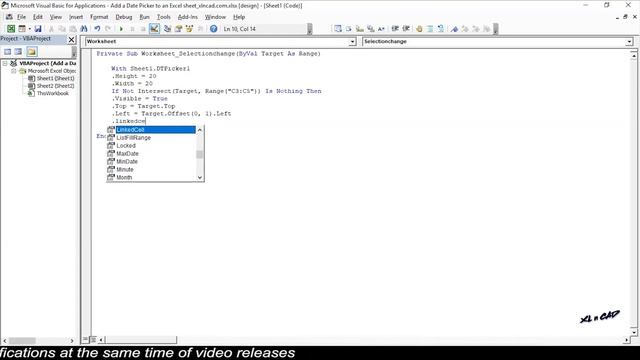The height and width of the screenshot is (360, 640).
Task: Open Find with the binoculars icon
Action: 84,29
